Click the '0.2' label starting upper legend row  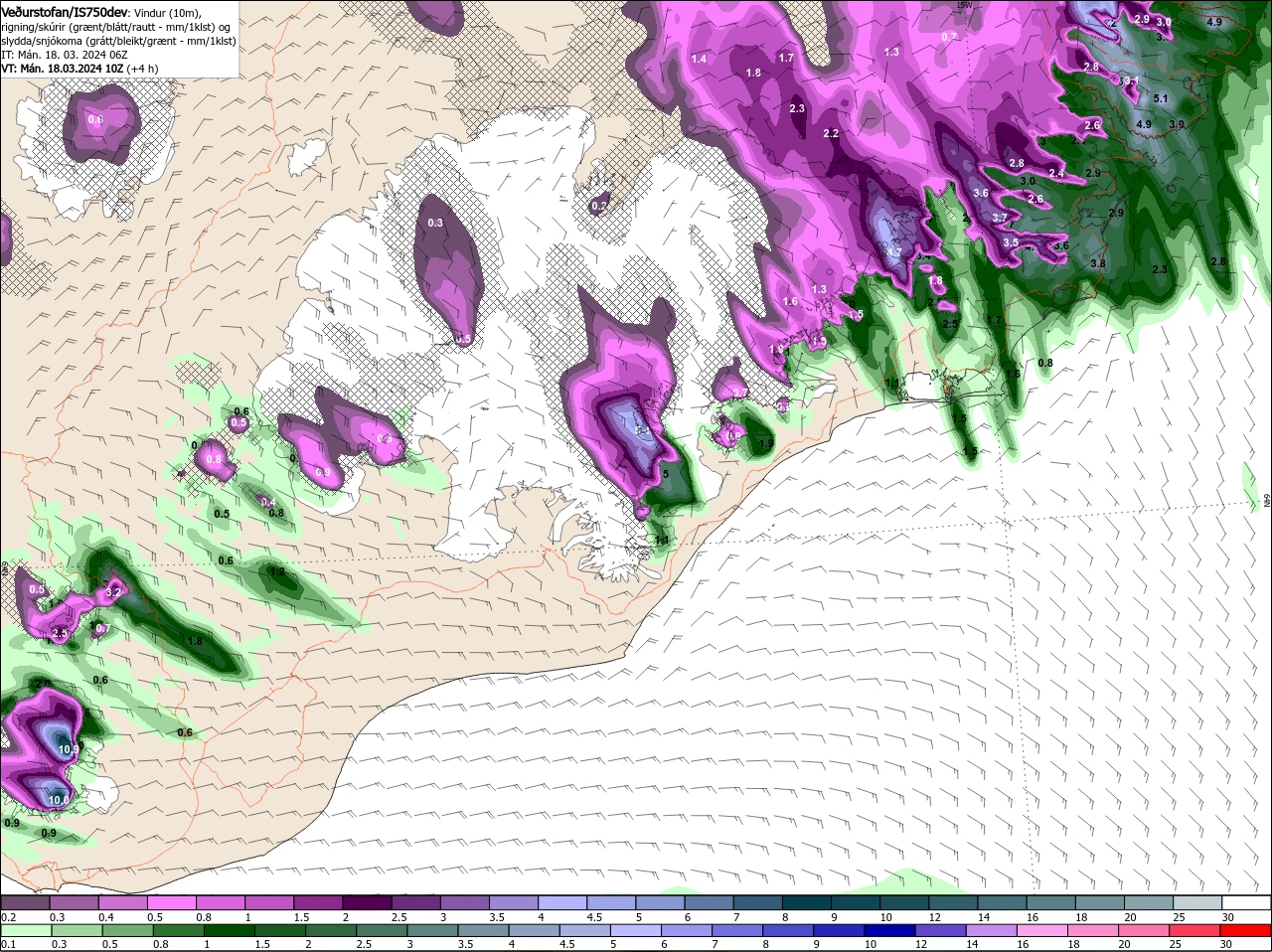coord(9,916)
